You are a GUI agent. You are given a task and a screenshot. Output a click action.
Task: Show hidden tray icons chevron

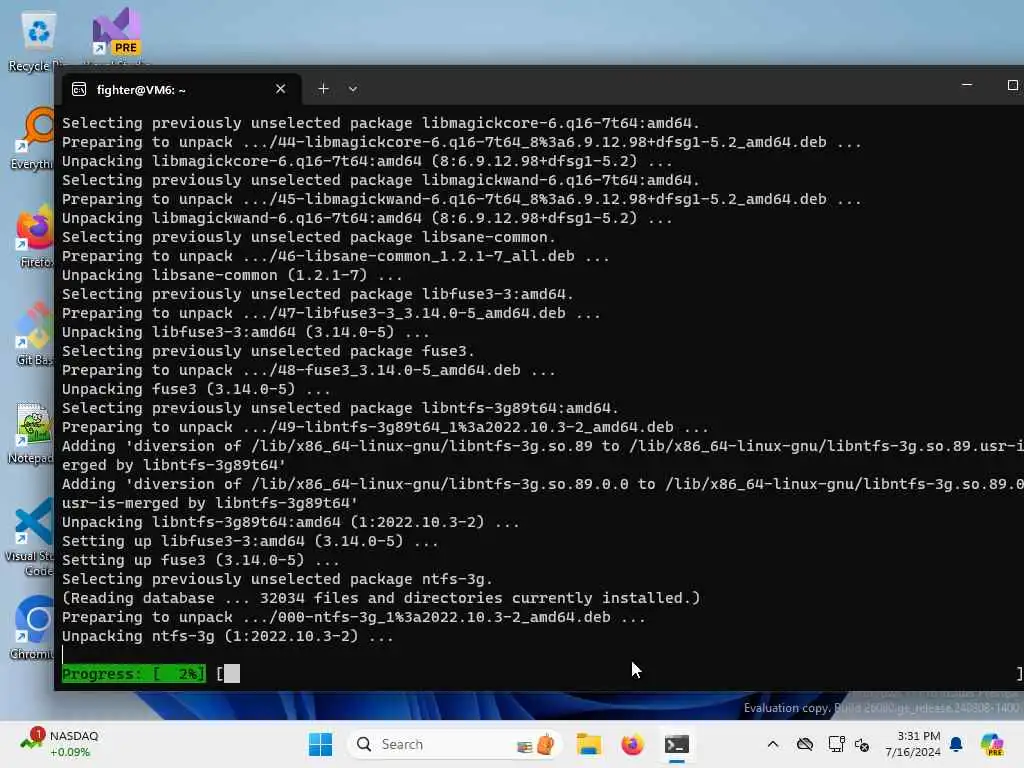[773, 744]
